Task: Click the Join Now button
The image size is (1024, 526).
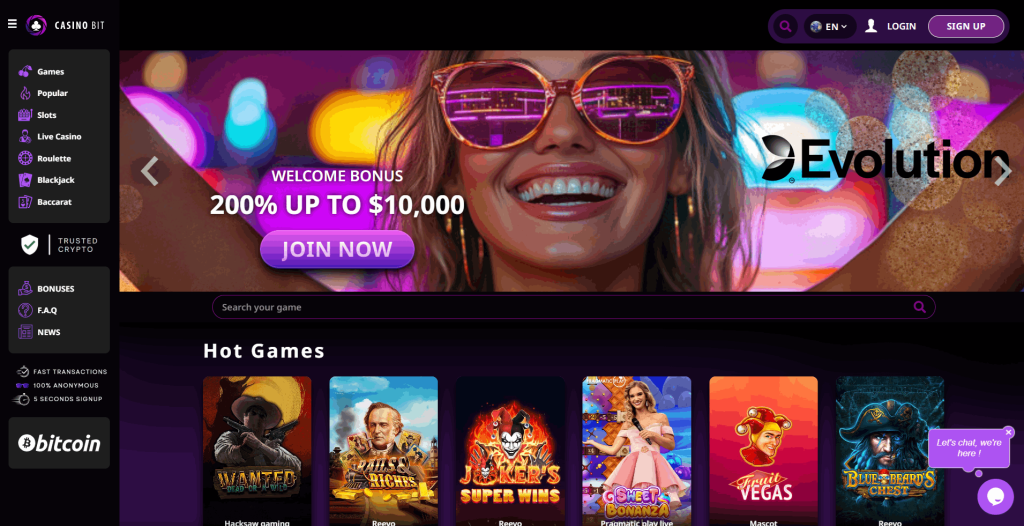Action: (337, 249)
